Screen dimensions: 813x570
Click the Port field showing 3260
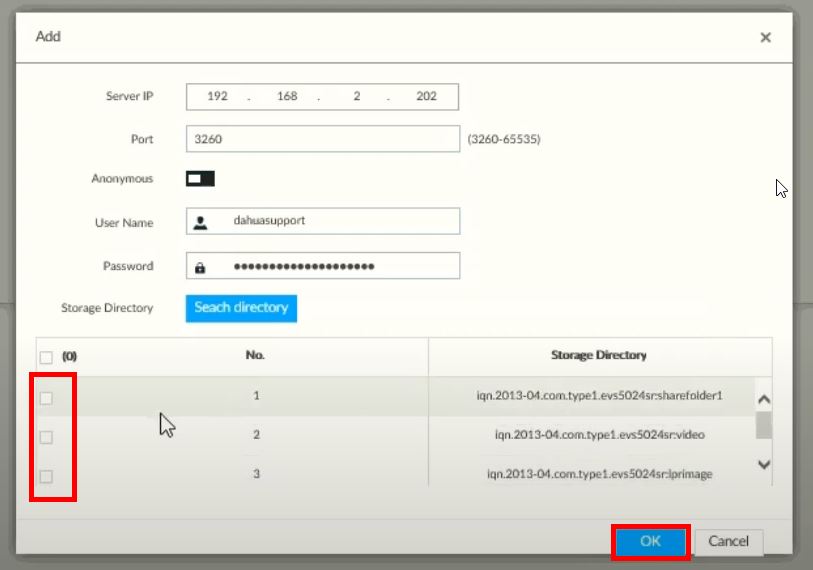323,139
